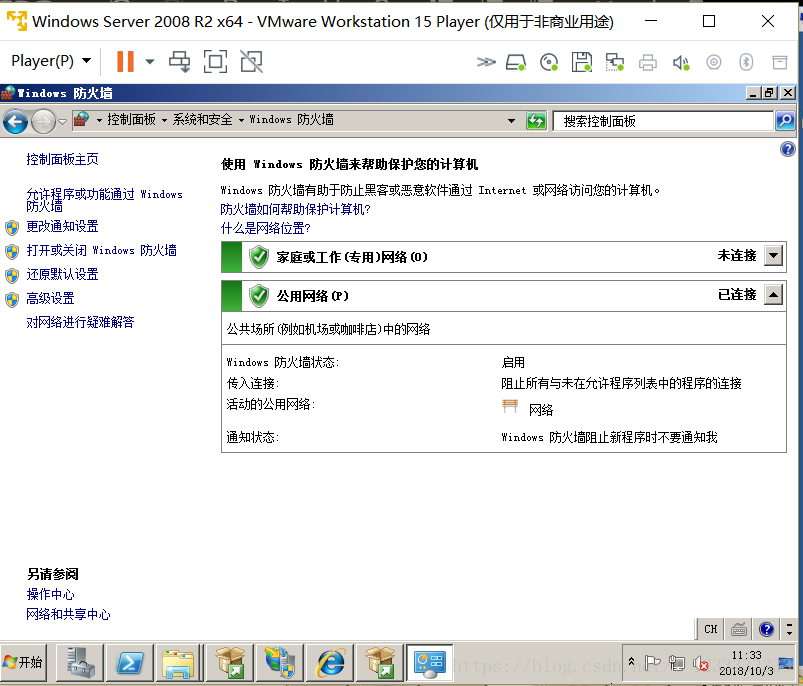
Task: Click the 家庭或工作(专用)网络(O) header
Action: coord(352,256)
